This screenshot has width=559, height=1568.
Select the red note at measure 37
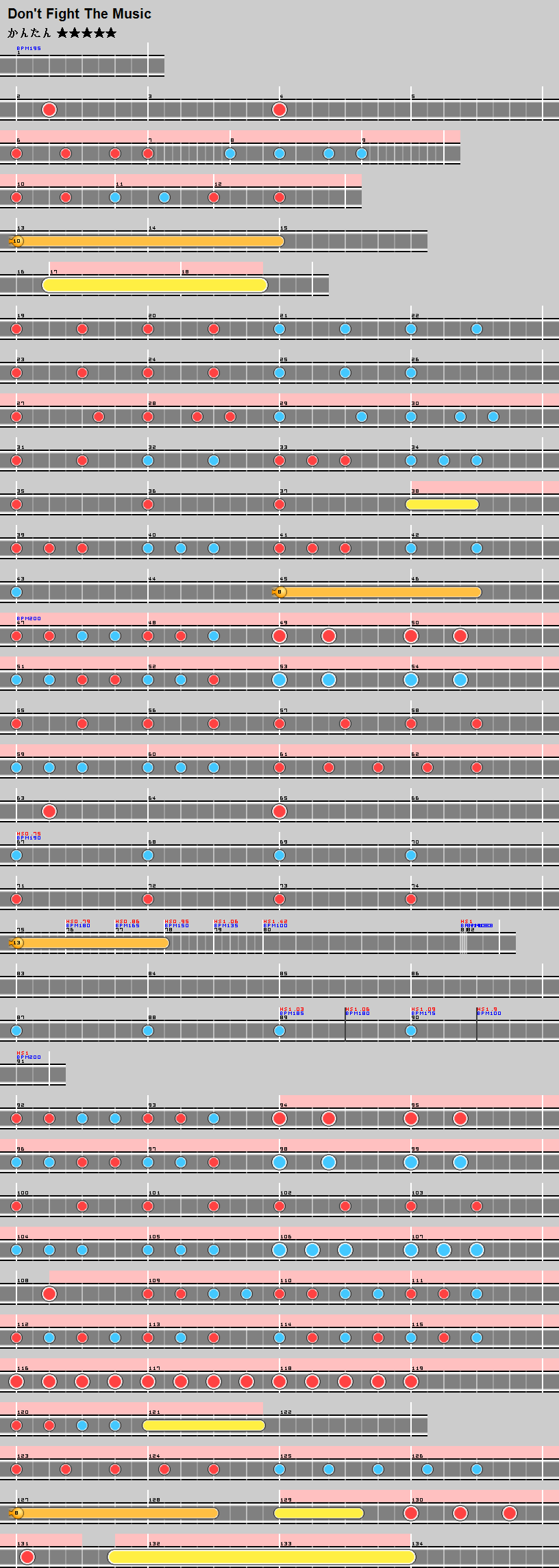pyautogui.click(x=279, y=504)
